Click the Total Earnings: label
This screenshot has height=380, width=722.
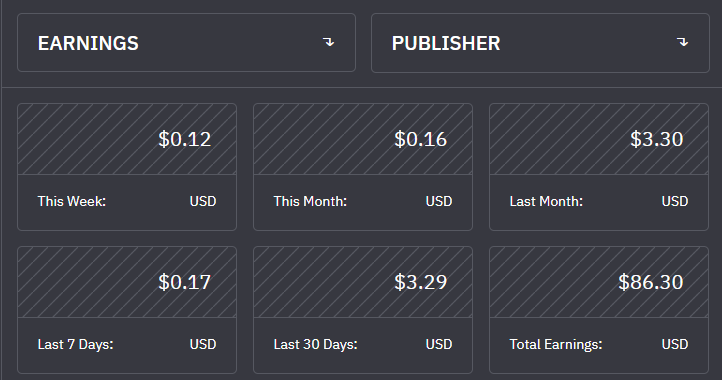(556, 345)
